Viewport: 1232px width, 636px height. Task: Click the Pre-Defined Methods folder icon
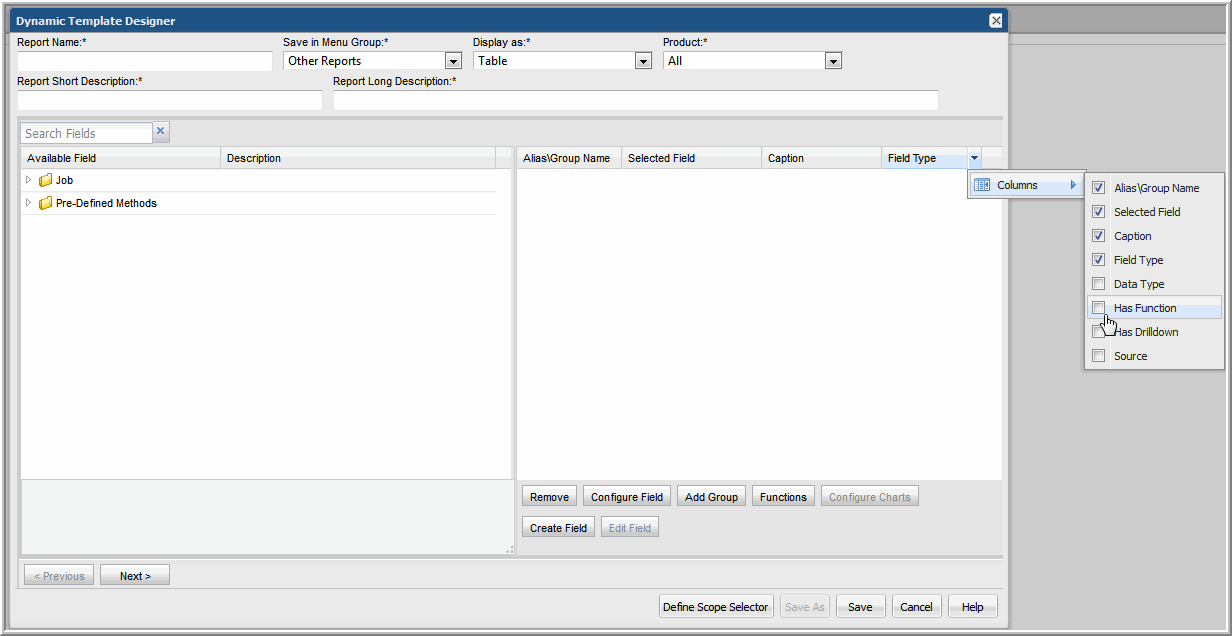point(45,204)
